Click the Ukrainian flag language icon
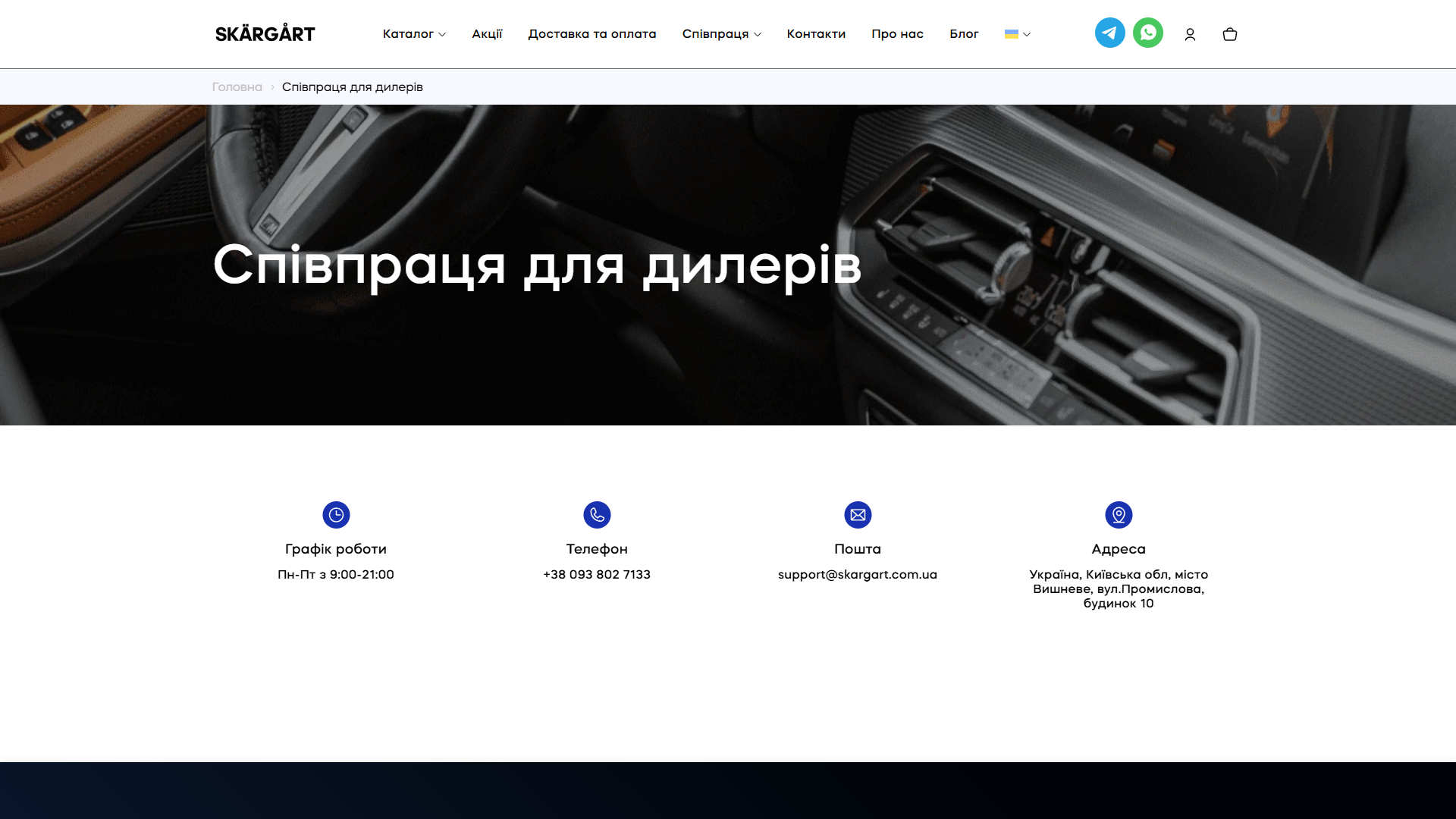The image size is (1456, 819). click(1011, 34)
